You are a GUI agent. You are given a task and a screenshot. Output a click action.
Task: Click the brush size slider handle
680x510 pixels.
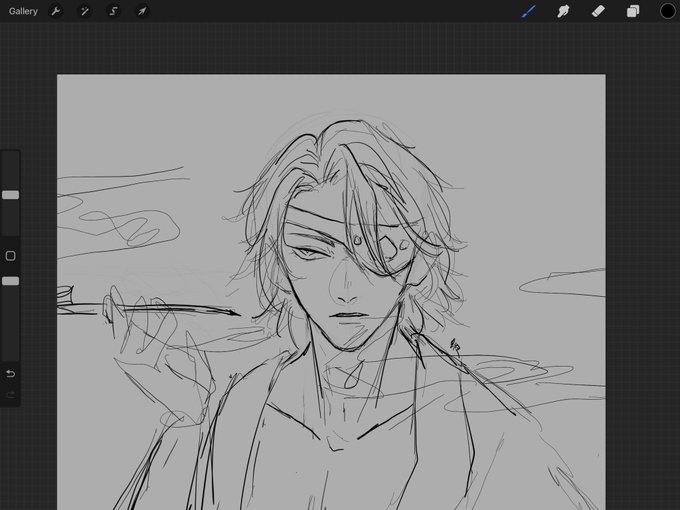click(10, 195)
